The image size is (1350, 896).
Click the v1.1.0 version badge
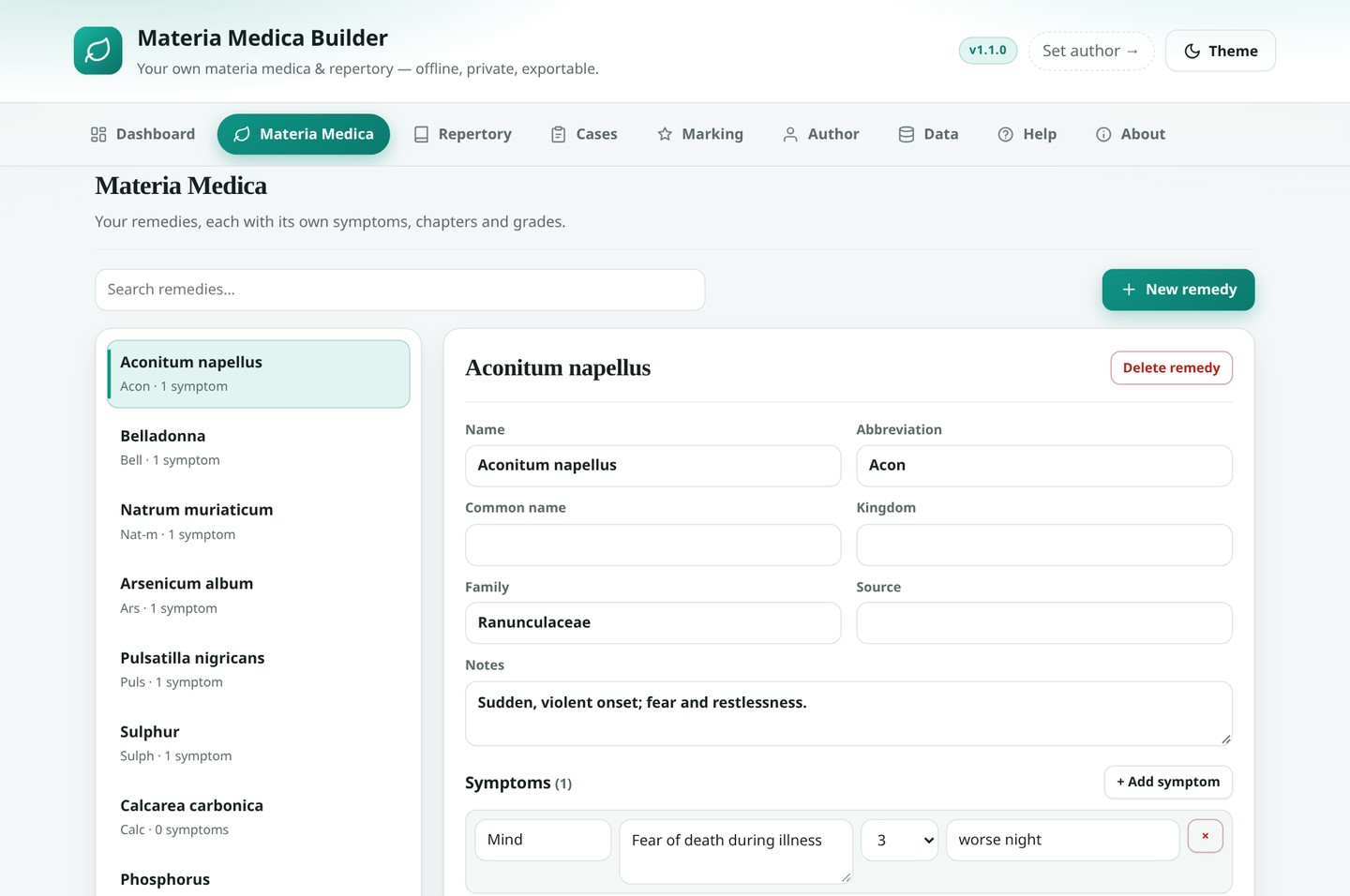[988, 51]
